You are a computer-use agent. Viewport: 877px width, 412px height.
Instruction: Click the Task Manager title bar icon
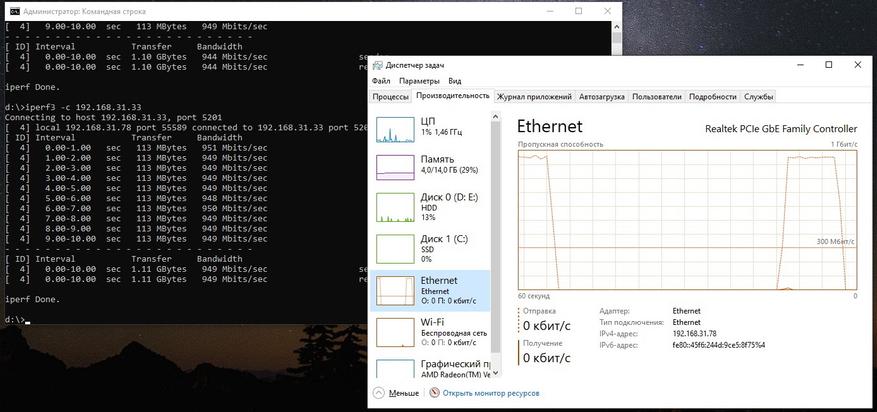[x=378, y=64]
